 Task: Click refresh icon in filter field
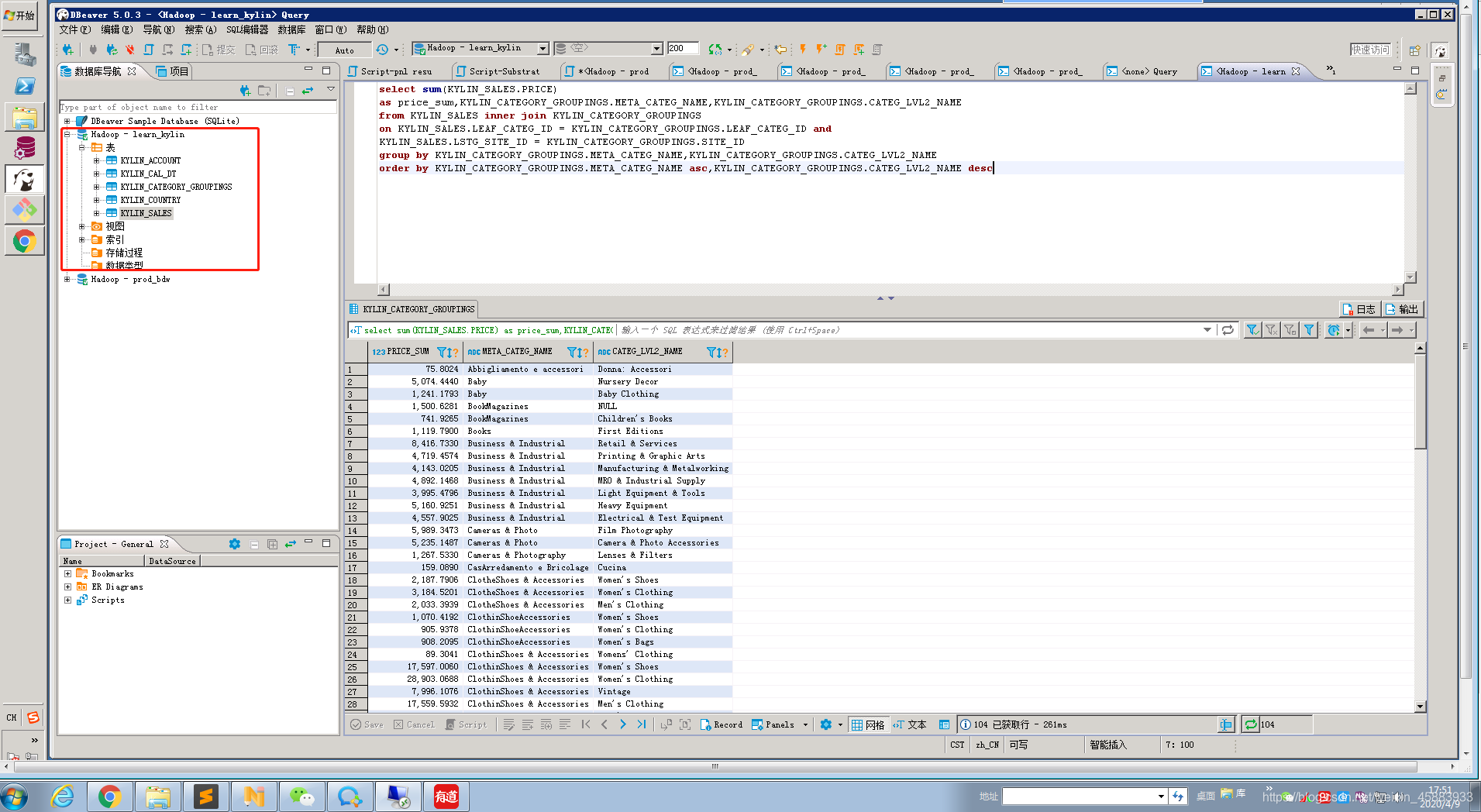(x=1228, y=330)
